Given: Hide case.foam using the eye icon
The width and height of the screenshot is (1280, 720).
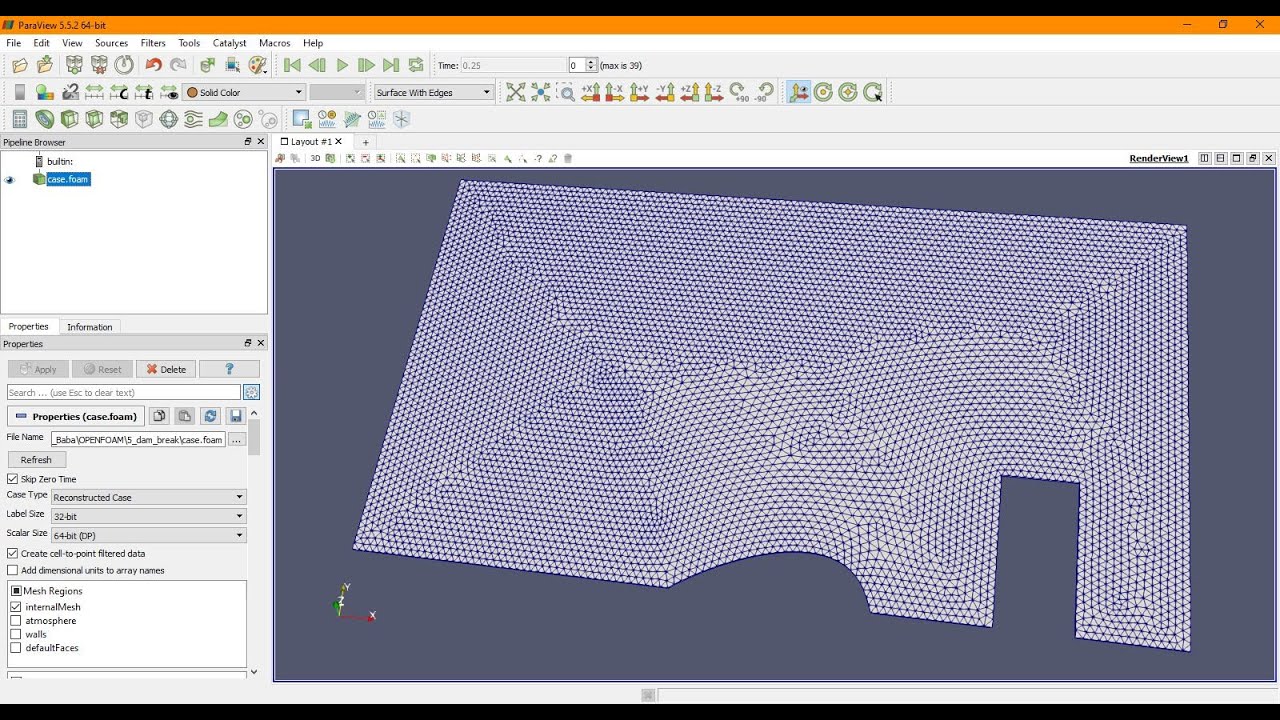Looking at the screenshot, I should tap(10, 180).
